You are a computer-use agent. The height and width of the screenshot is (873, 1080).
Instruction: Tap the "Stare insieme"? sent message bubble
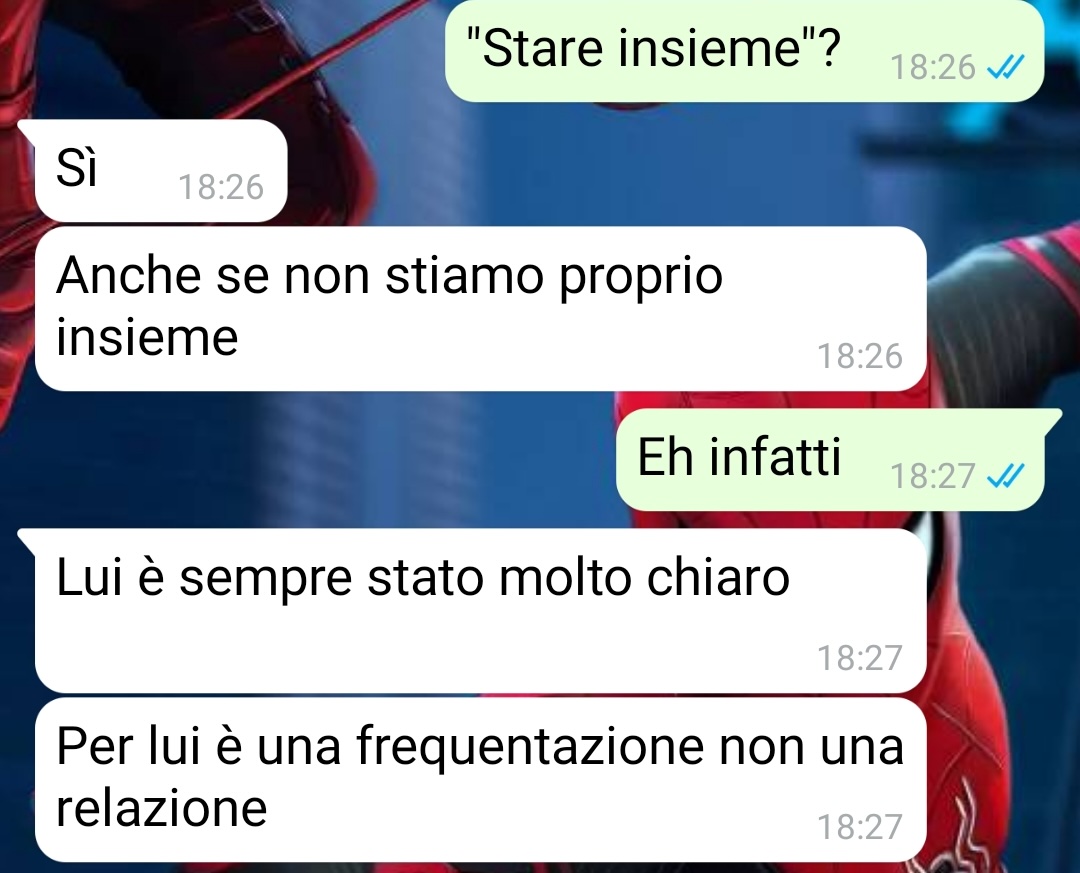pos(745,52)
